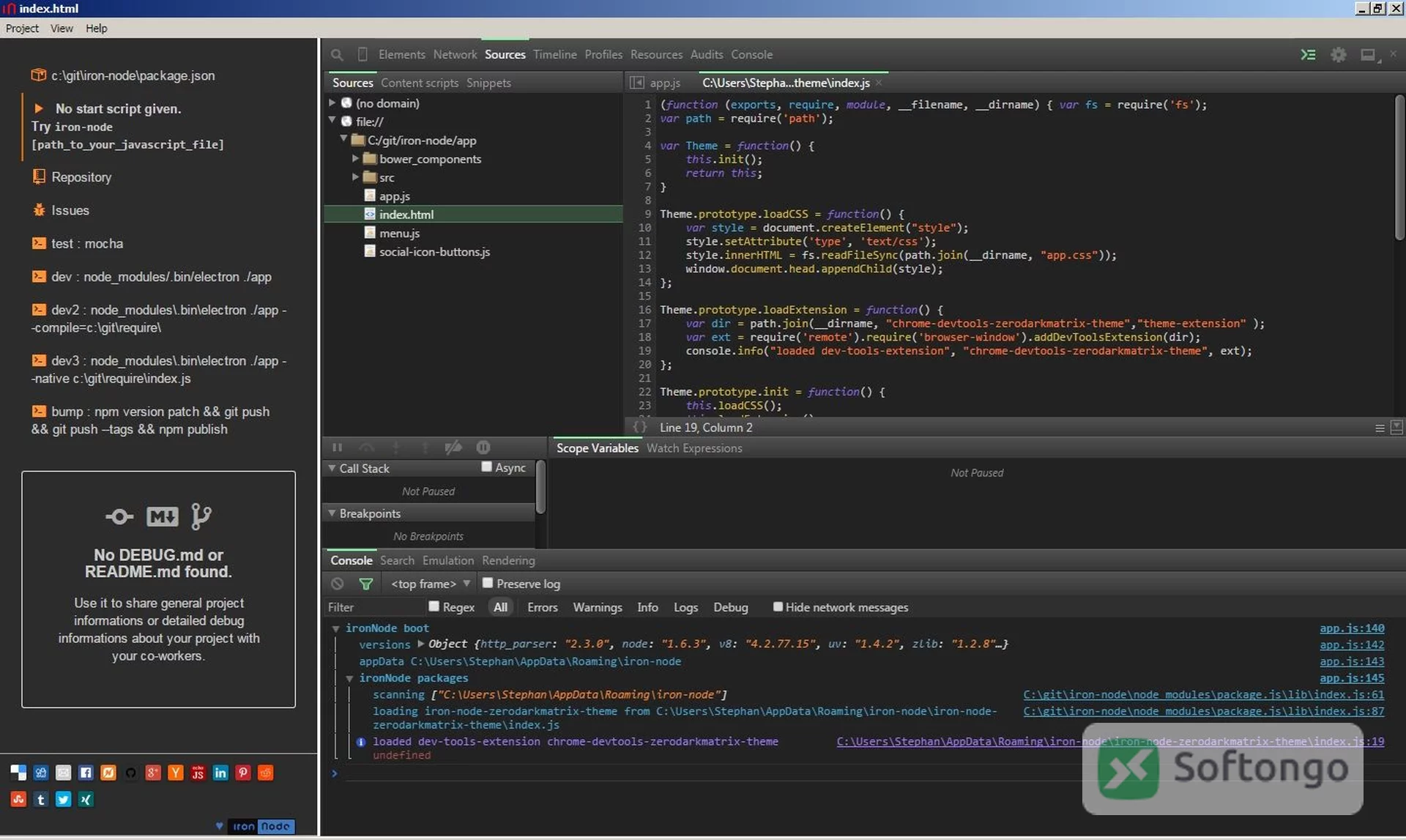Screen dimensions: 1406x840
Task: Click the Google Plus share icon
Action: [x=153, y=773]
